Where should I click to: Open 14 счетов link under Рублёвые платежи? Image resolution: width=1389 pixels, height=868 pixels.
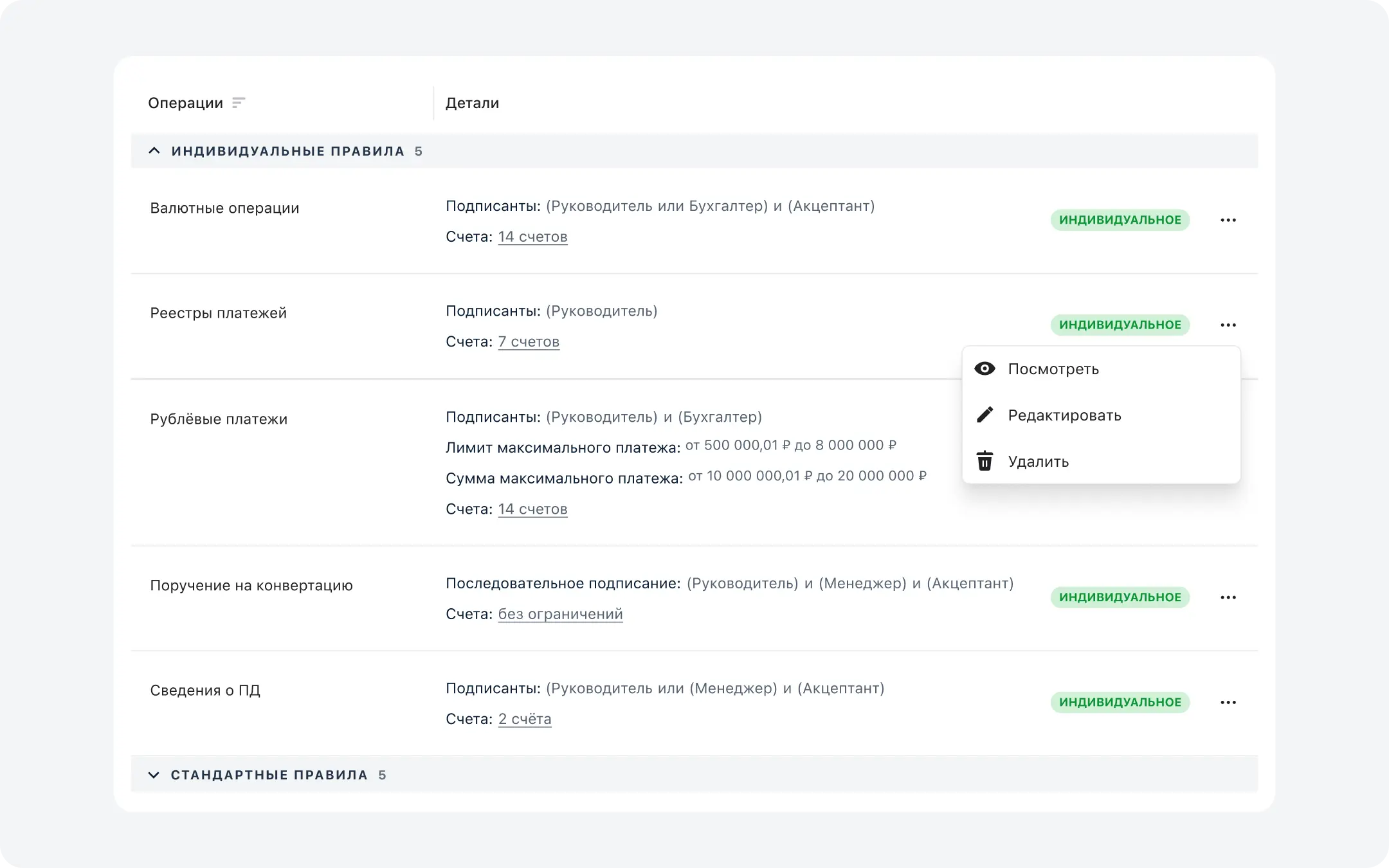click(x=532, y=509)
